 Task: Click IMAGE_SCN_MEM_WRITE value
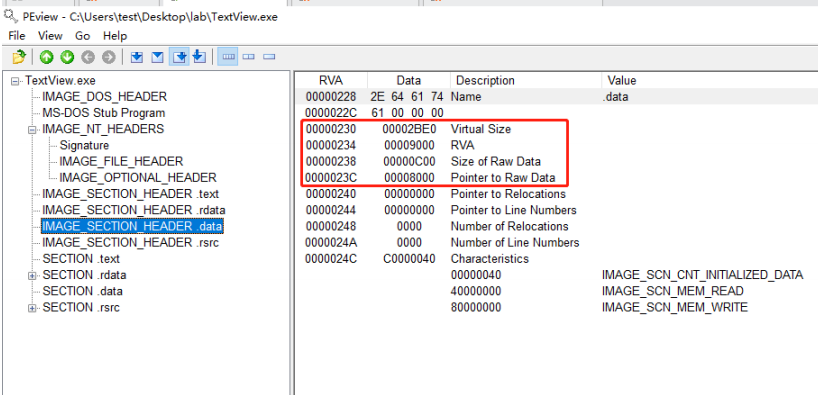coord(675,307)
